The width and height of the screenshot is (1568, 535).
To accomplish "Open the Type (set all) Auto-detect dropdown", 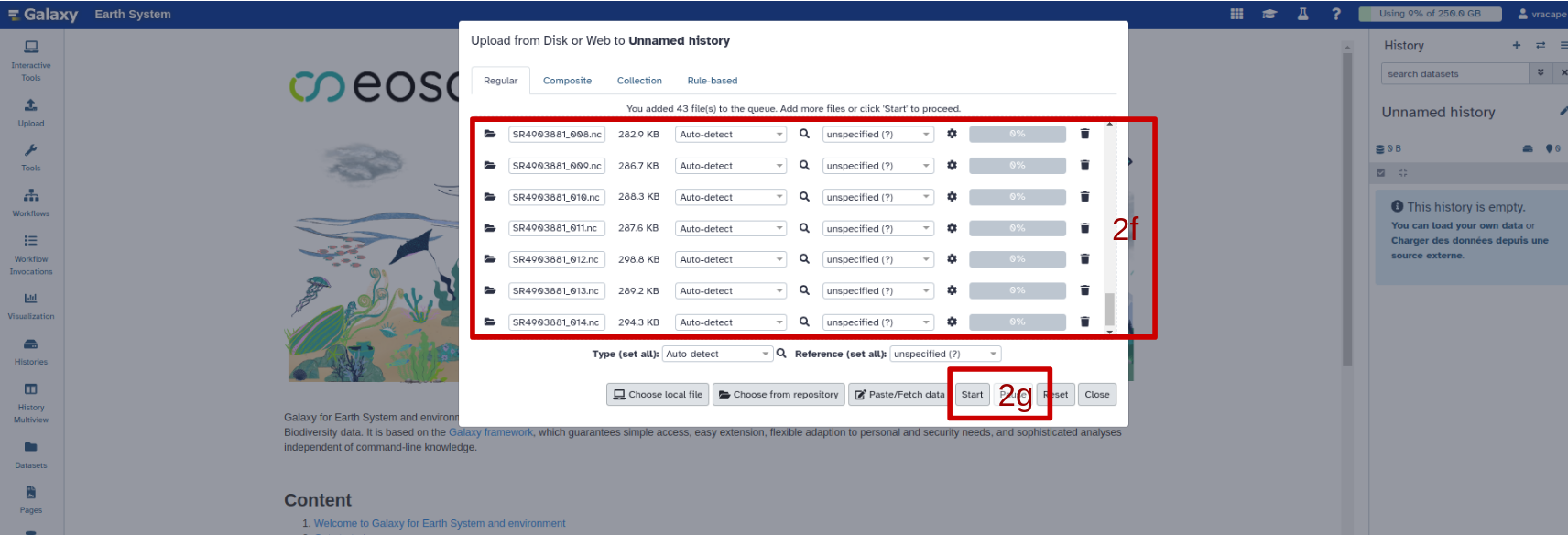I will (717, 354).
